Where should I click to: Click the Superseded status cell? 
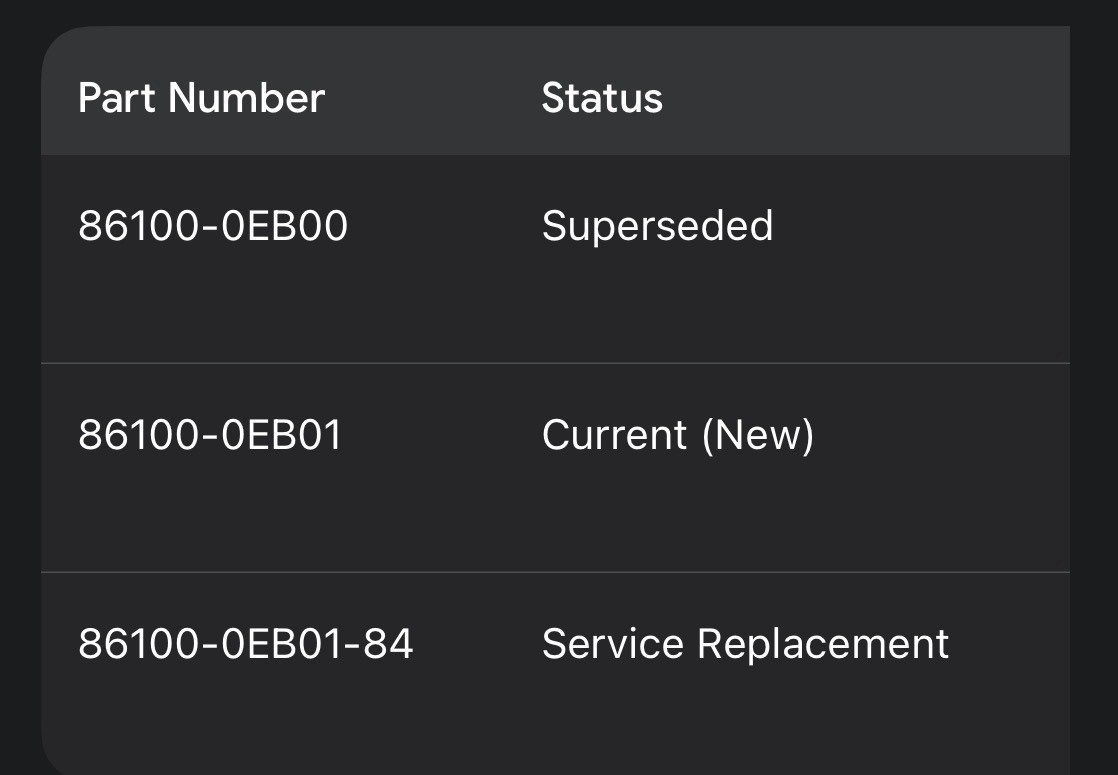(657, 226)
